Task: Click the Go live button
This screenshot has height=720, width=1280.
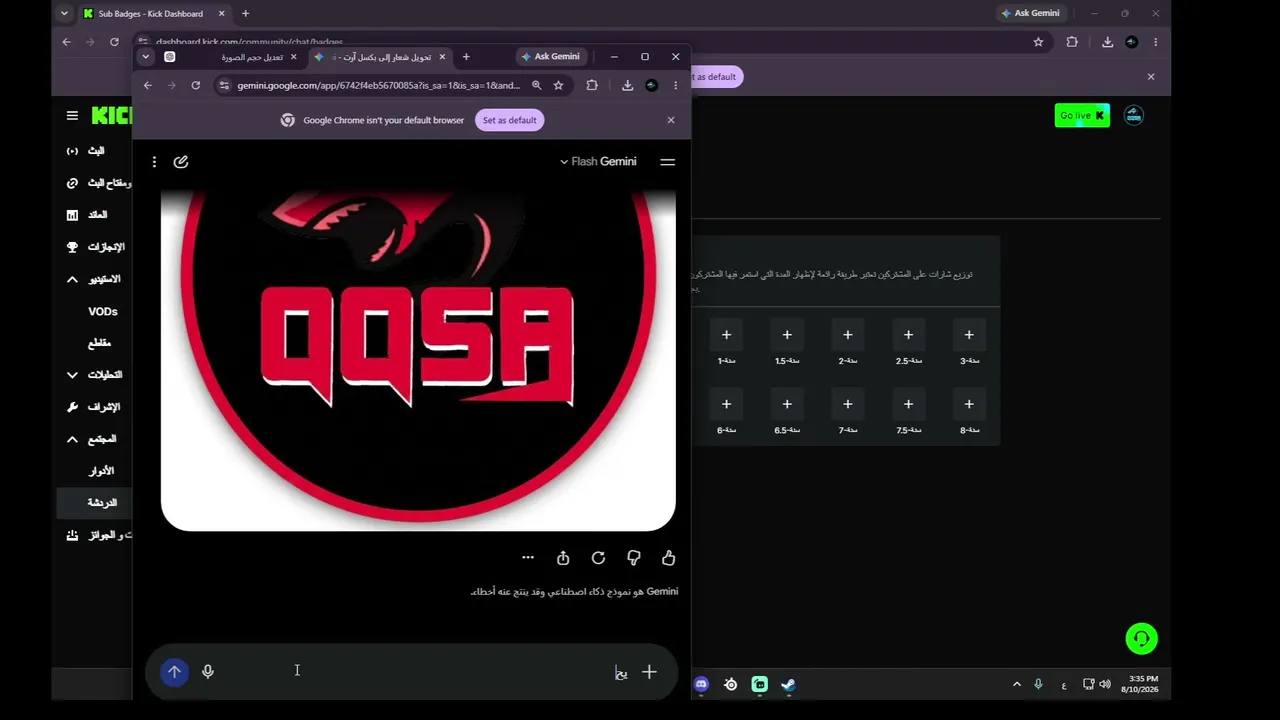Action: pos(1082,116)
